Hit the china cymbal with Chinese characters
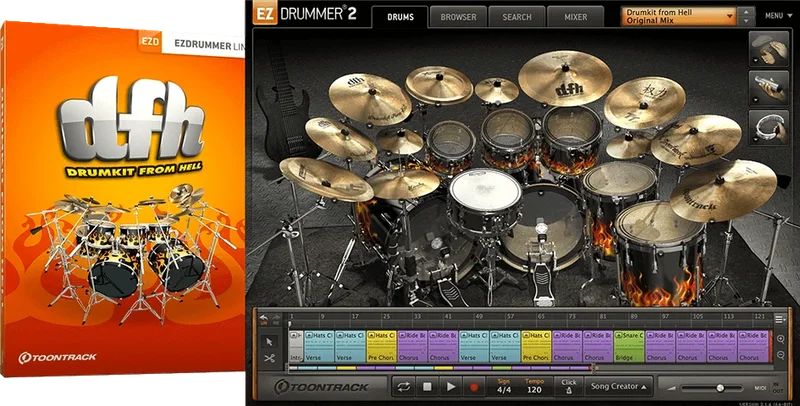The width and height of the screenshot is (800, 406). pyautogui.click(x=644, y=102)
